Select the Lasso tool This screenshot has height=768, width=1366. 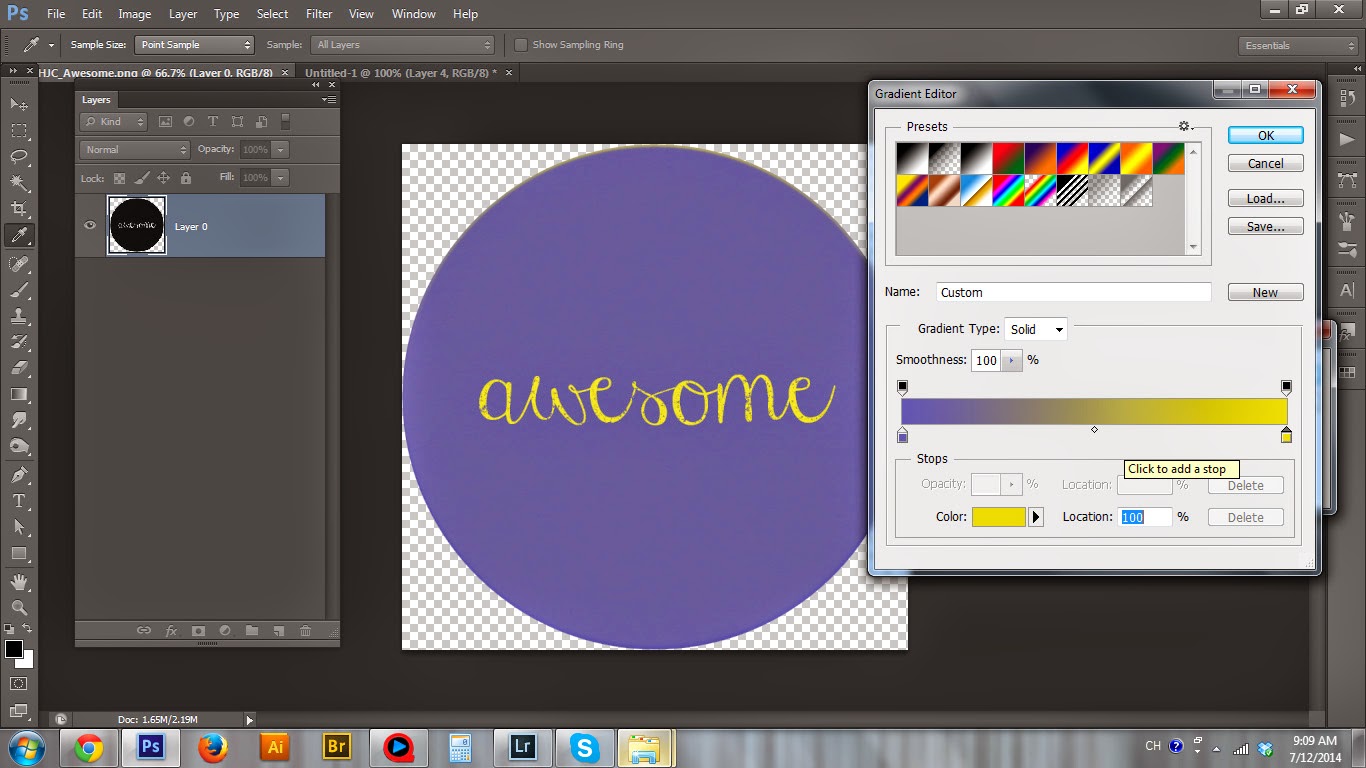[x=19, y=157]
